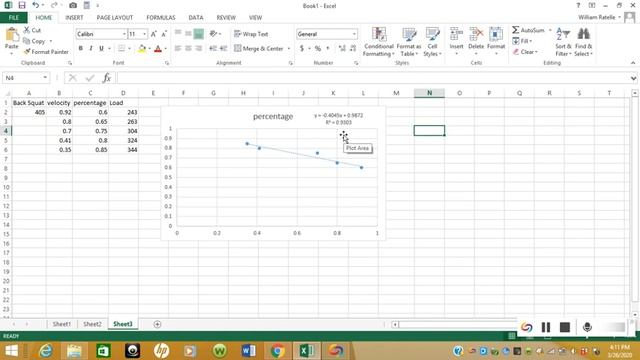This screenshot has height=360, width=640.
Task: Toggle right text alignment
Action: tap(199, 49)
